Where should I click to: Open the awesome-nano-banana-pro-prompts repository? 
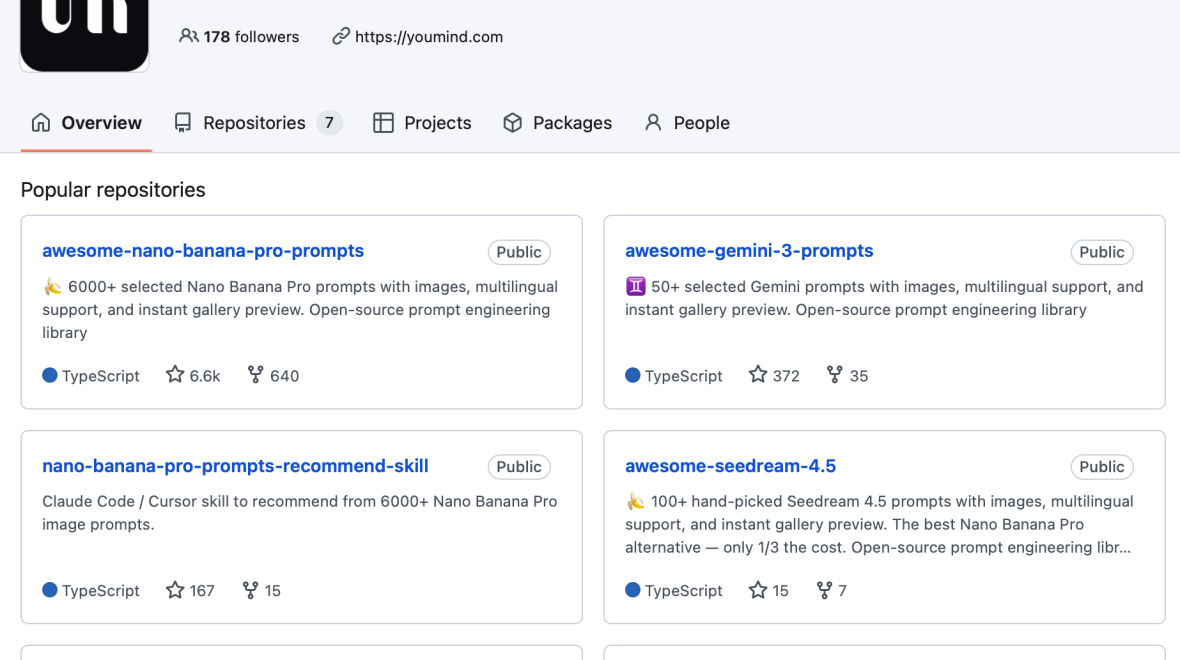coord(203,251)
